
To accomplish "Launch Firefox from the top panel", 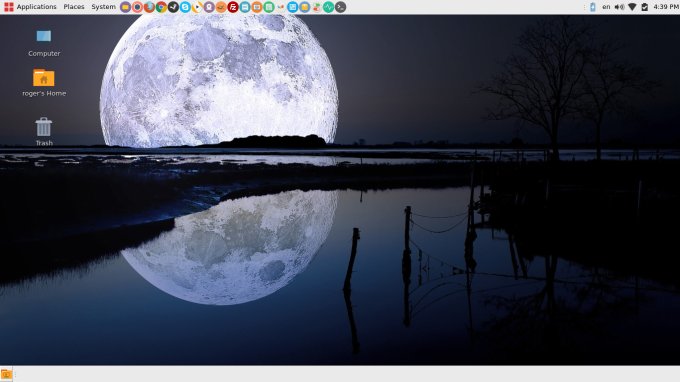I will 149,7.
